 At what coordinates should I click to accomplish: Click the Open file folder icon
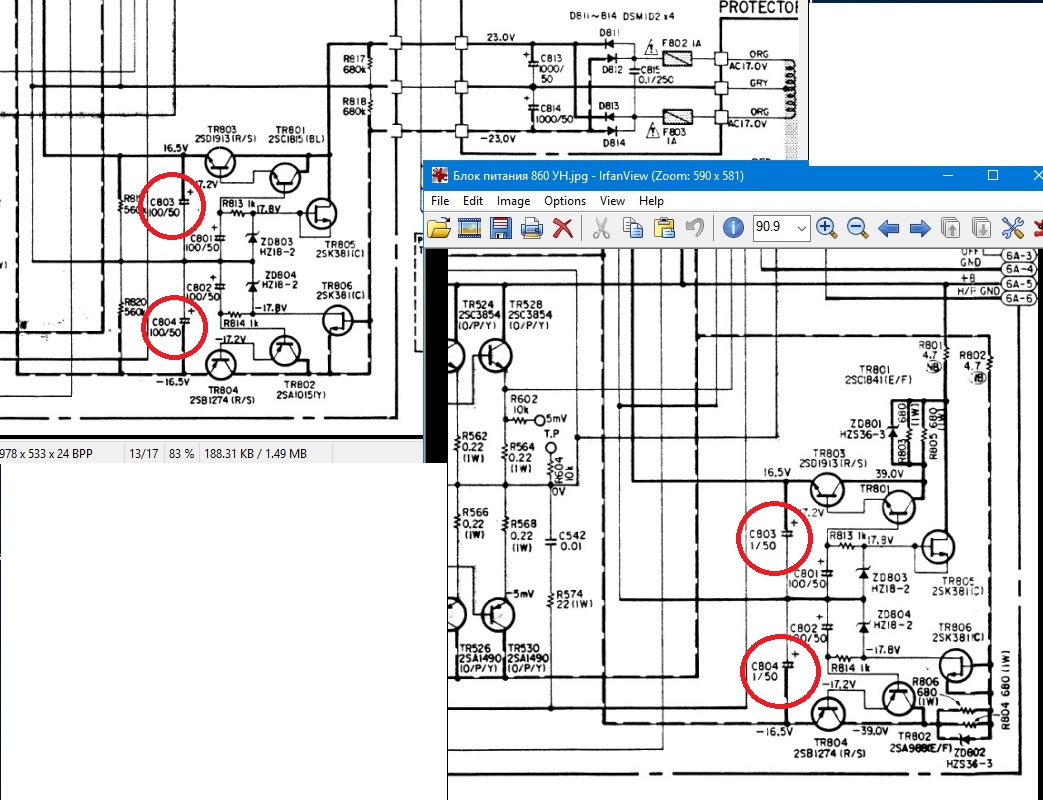coord(439,228)
